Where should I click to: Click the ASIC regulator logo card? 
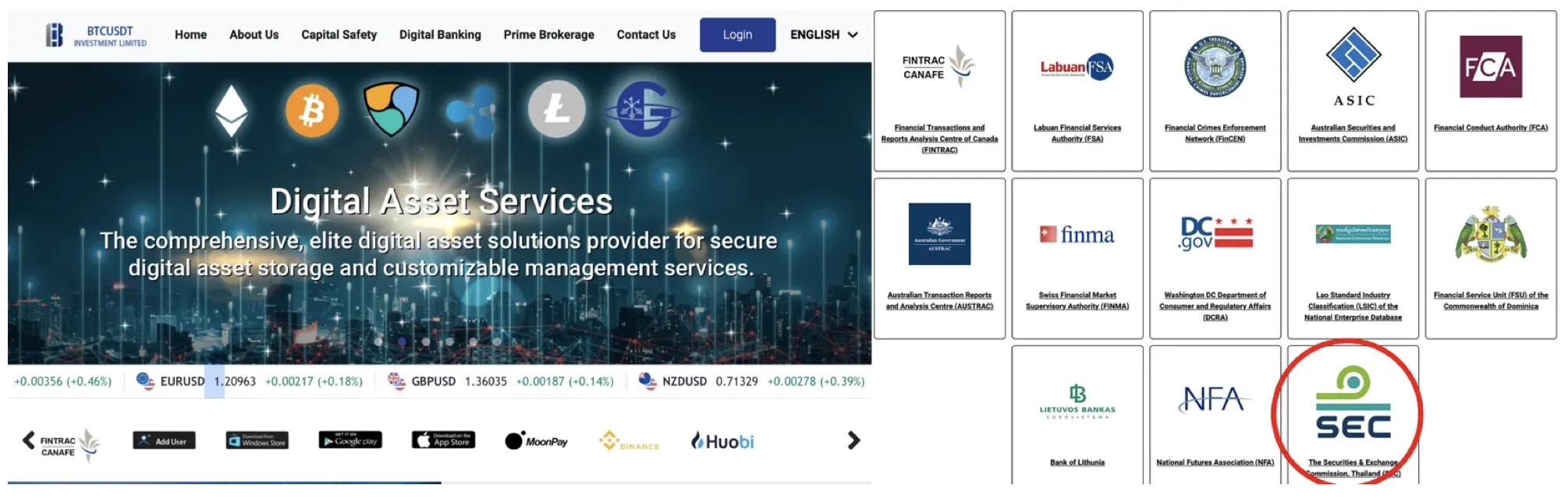pos(1353,91)
